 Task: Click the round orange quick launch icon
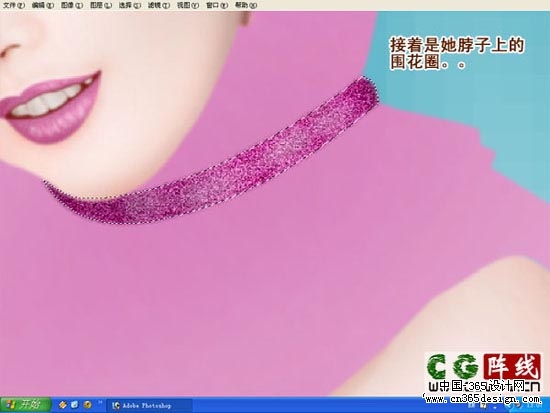pyautogui.click(x=87, y=405)
